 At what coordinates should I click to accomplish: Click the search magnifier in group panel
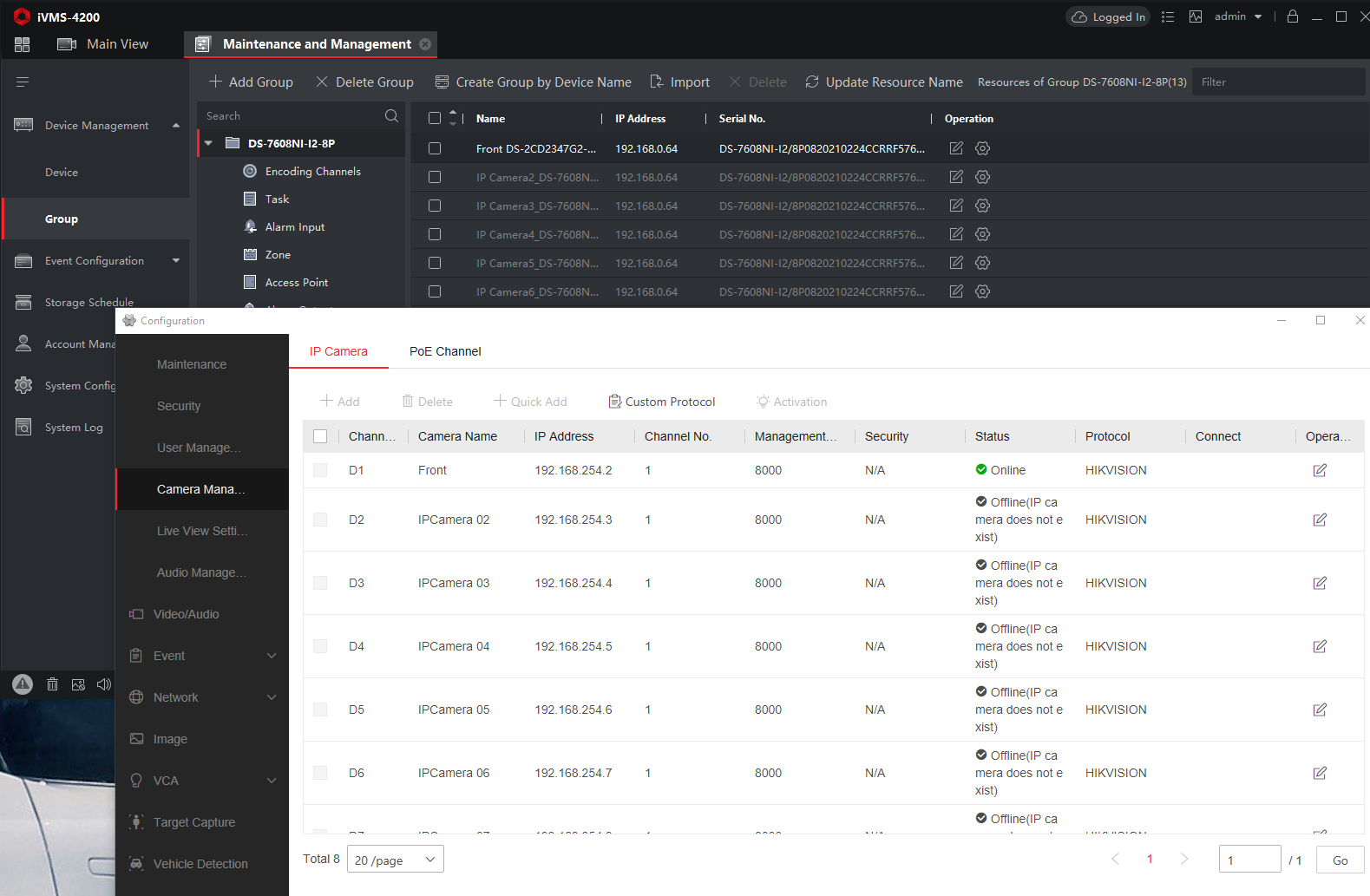click(391, 116)
